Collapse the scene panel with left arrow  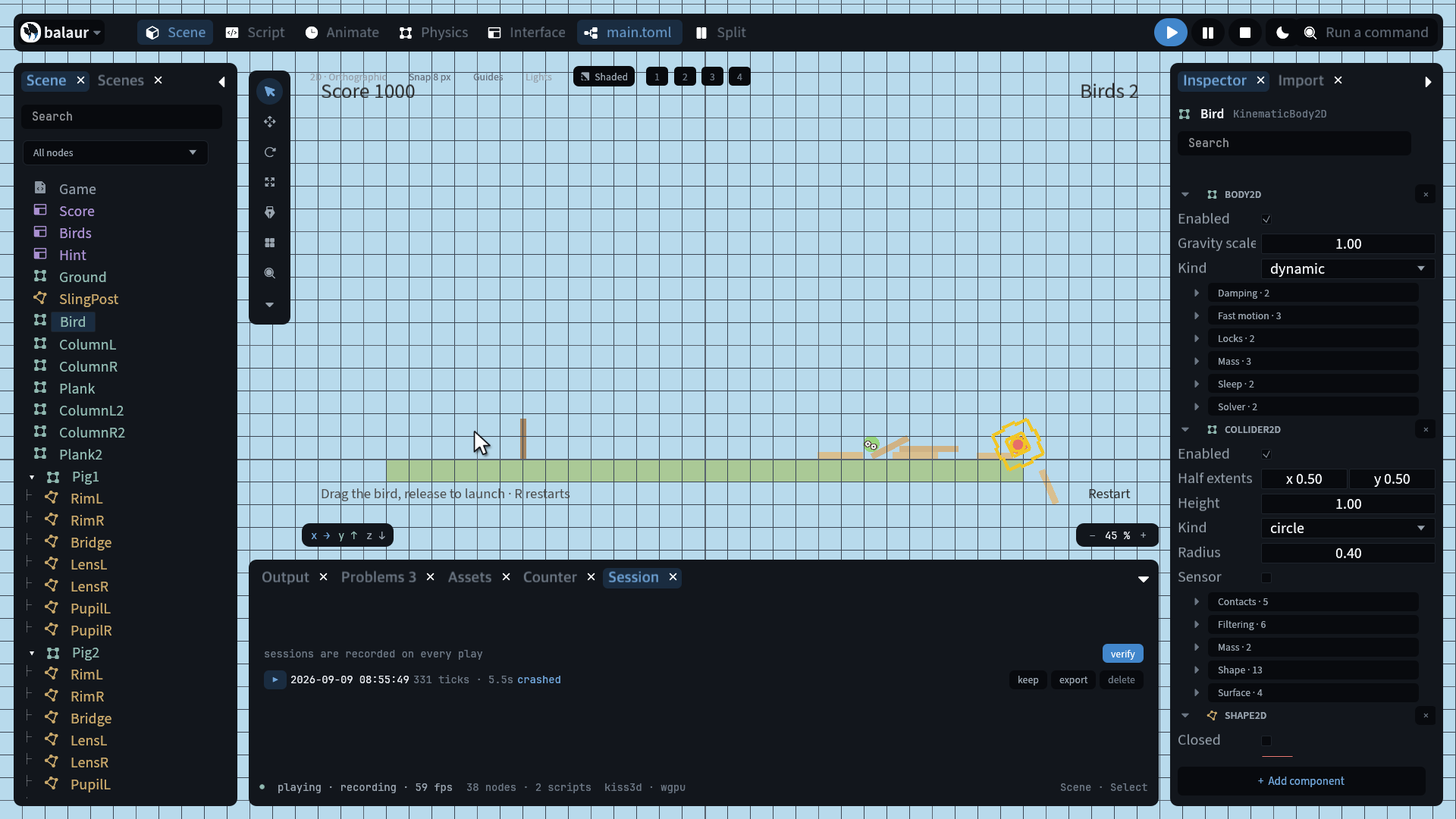click(221, 82)
